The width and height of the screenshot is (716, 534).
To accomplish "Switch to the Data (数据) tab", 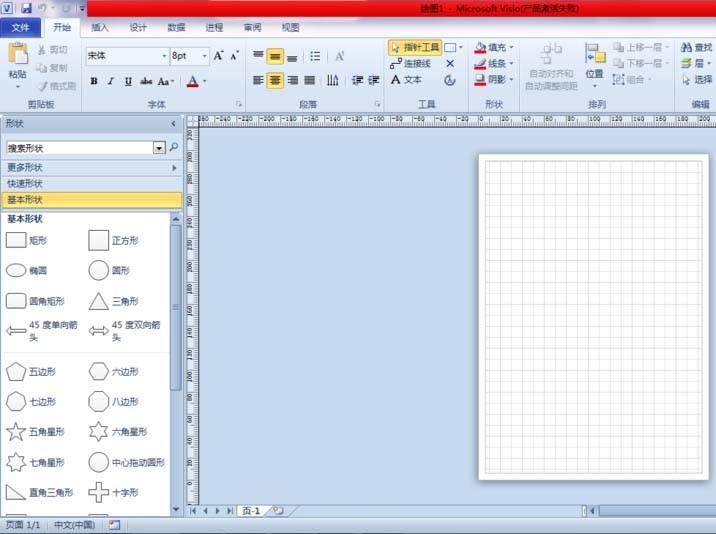I will point(176,28).
